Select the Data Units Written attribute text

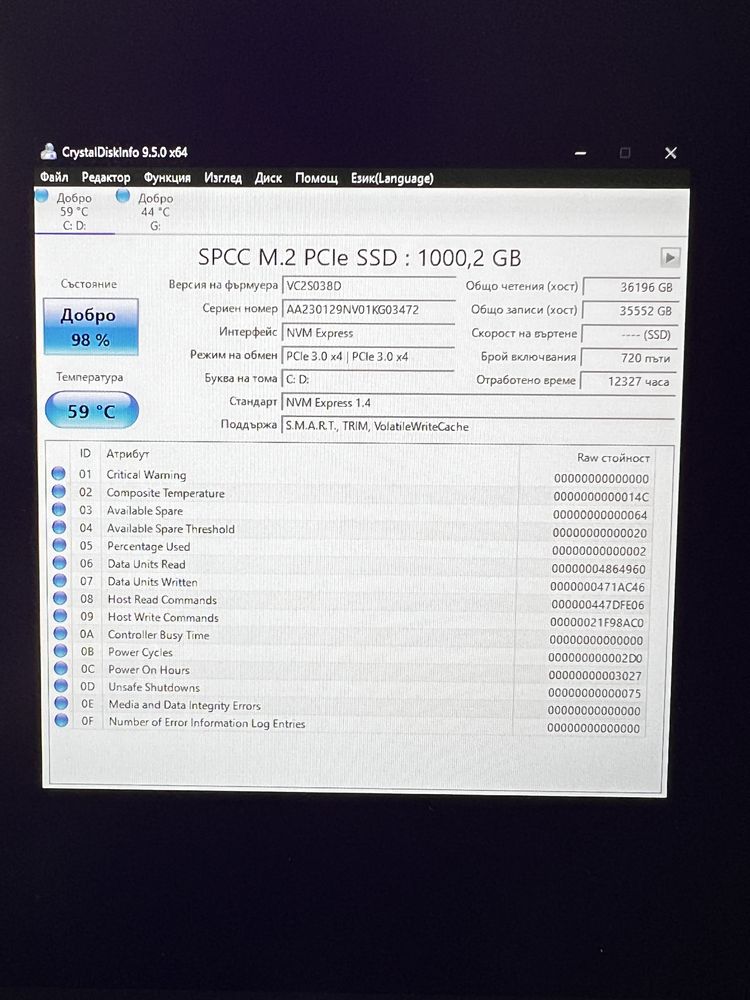[x=152, y=582]
